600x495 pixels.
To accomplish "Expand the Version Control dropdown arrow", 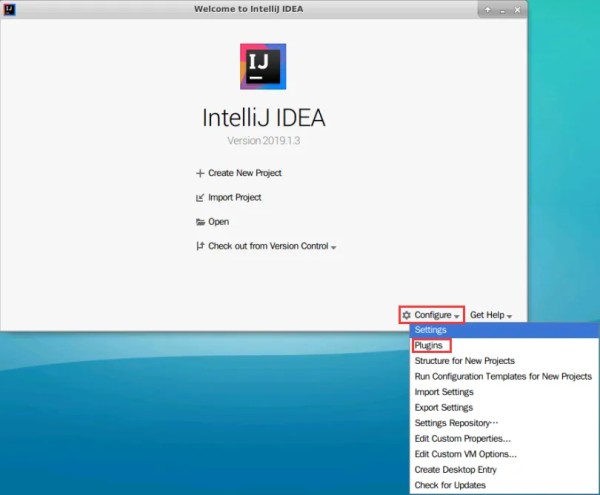I will click(333, 248).
